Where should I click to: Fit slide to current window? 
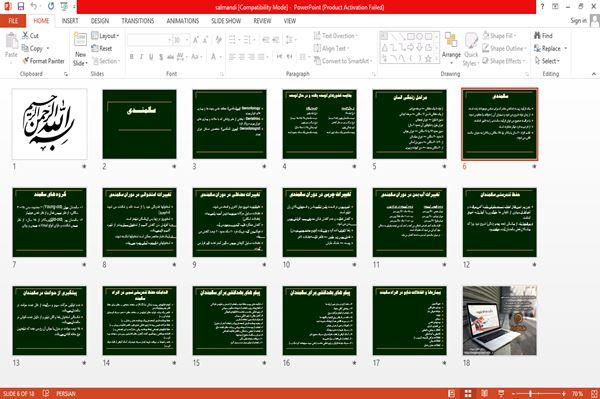click(x=594, y=394)
